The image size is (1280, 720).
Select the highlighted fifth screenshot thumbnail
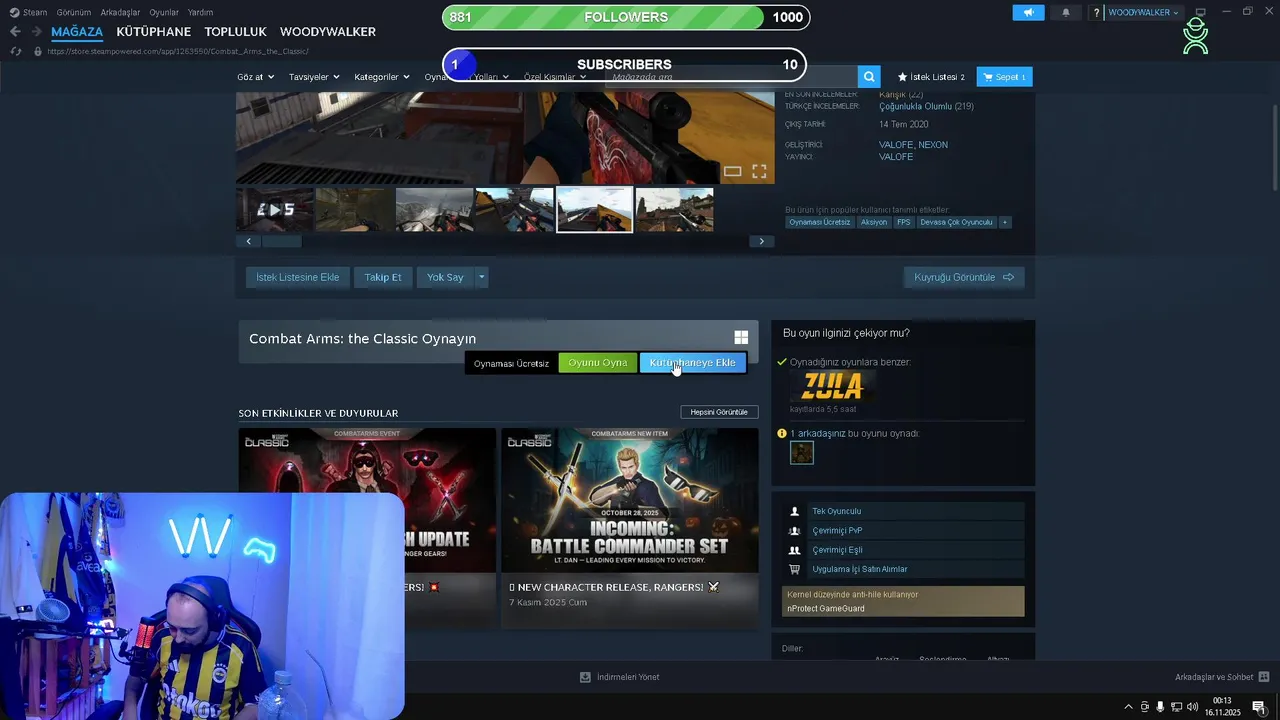594,209
